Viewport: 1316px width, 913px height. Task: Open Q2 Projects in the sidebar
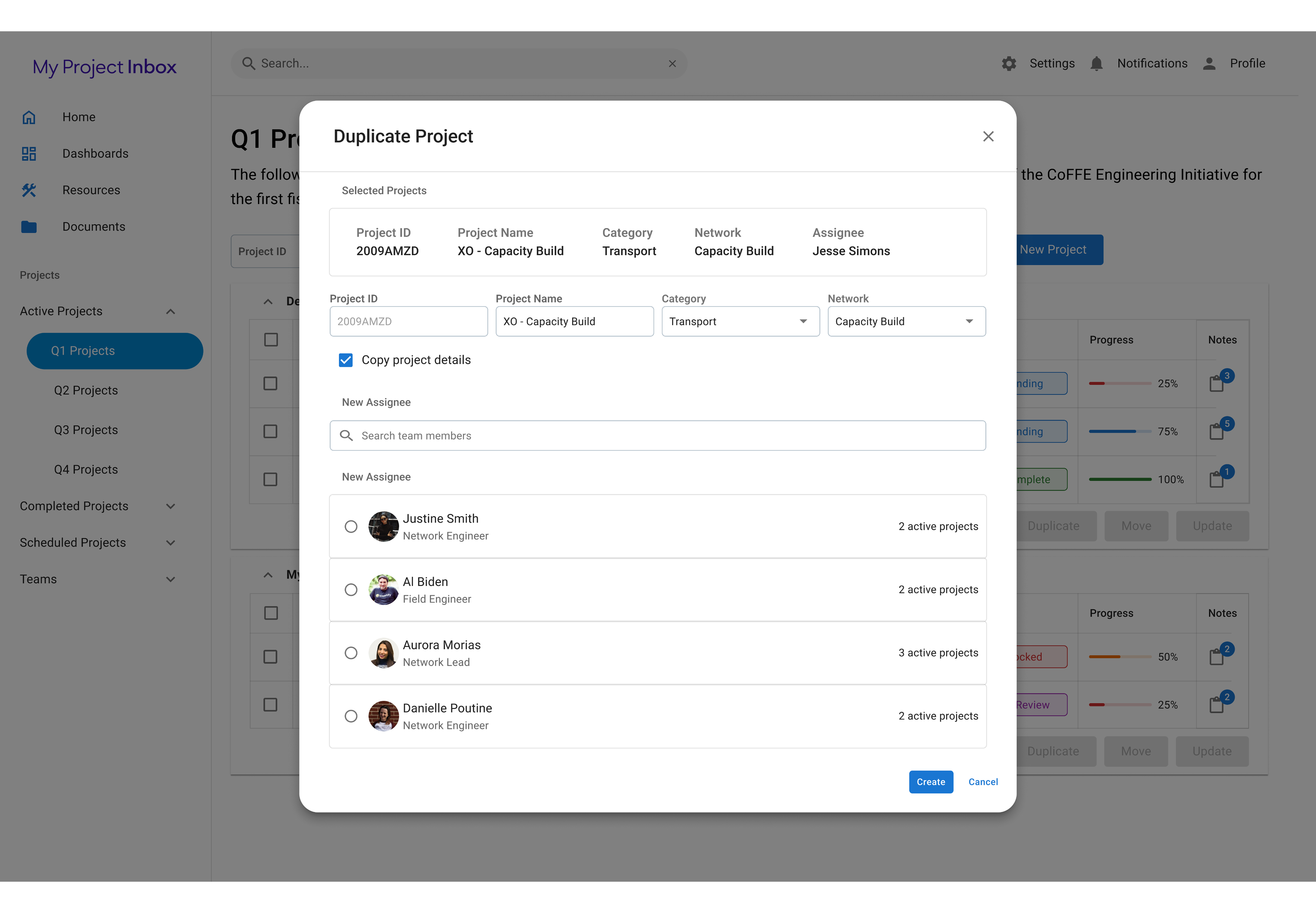tap(86, 390)
